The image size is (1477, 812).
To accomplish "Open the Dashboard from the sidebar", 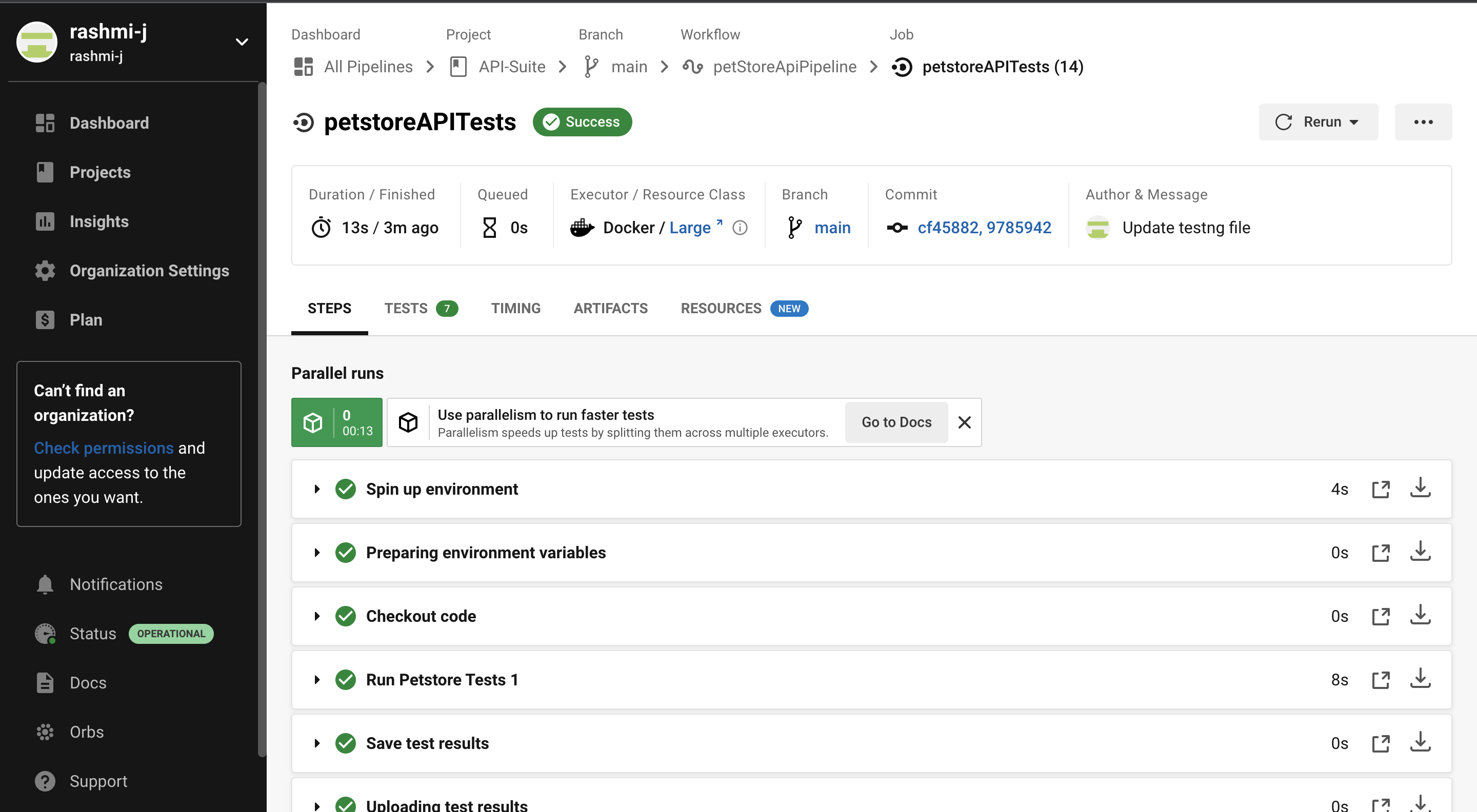I will pyautogui.click(x=109, y=123).
